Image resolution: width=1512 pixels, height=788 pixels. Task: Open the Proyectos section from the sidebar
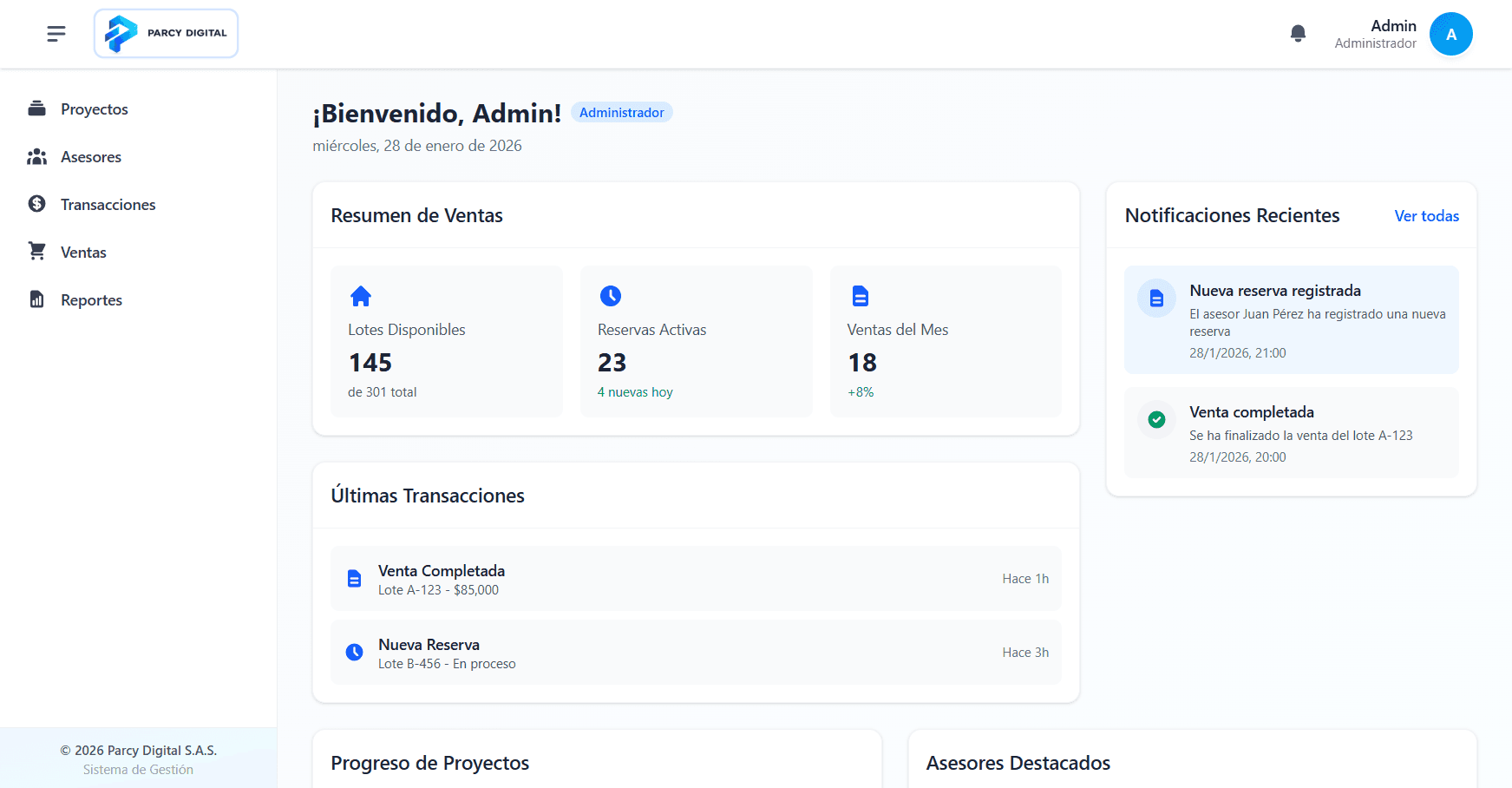coord(94,108)
